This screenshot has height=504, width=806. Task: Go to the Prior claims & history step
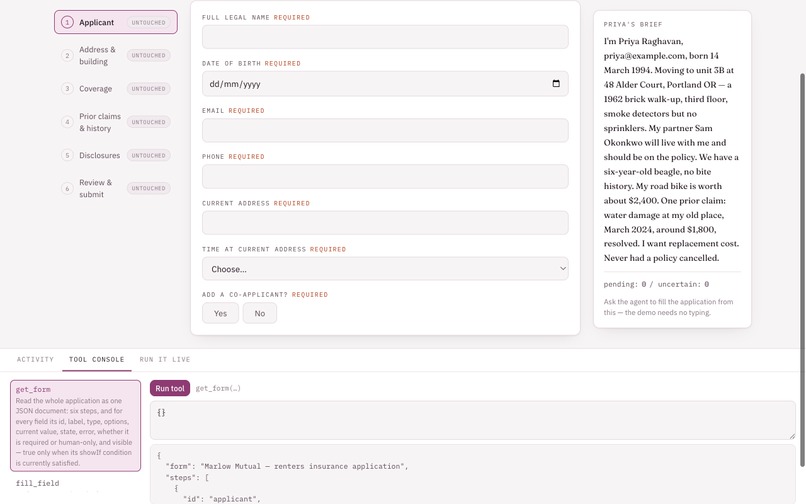pos(116,122)
